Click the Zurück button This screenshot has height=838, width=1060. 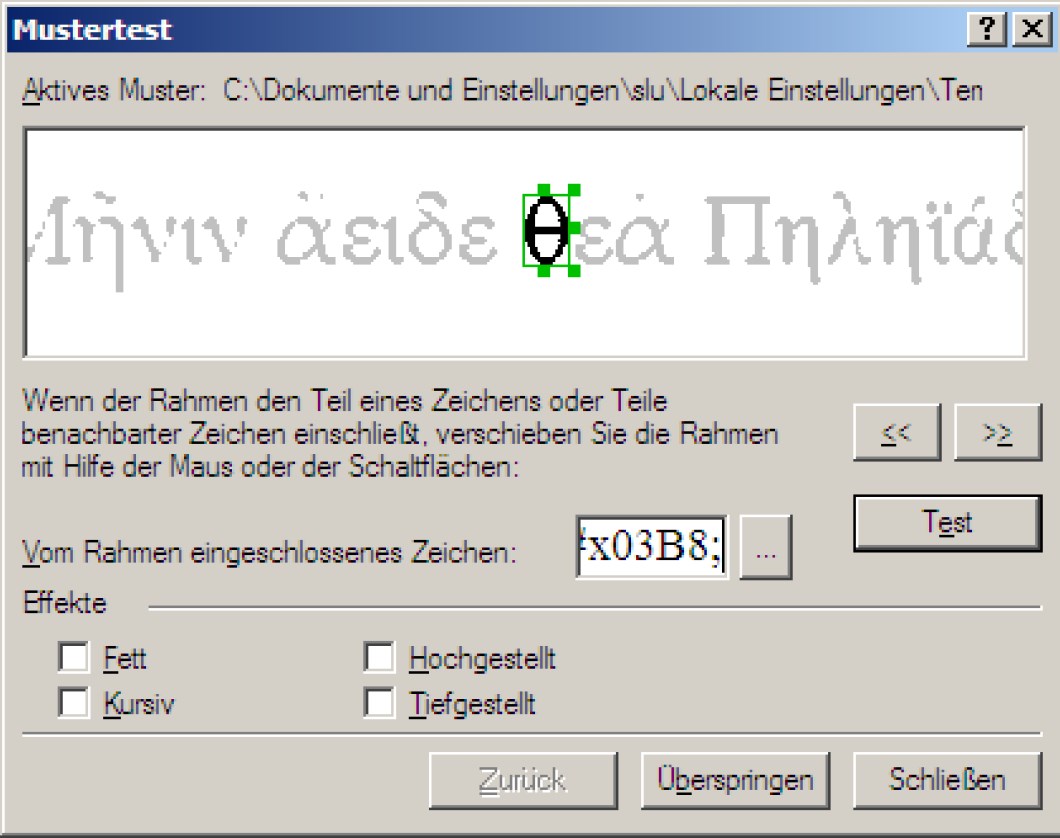[523, 781]
